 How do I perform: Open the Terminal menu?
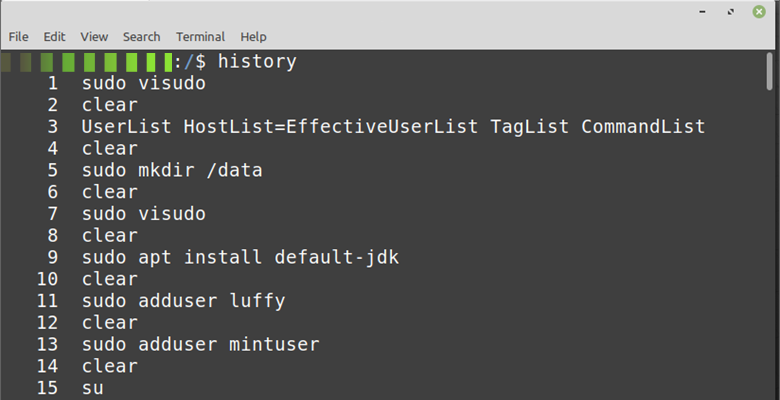pyautogui.click(x=200, y=37)
